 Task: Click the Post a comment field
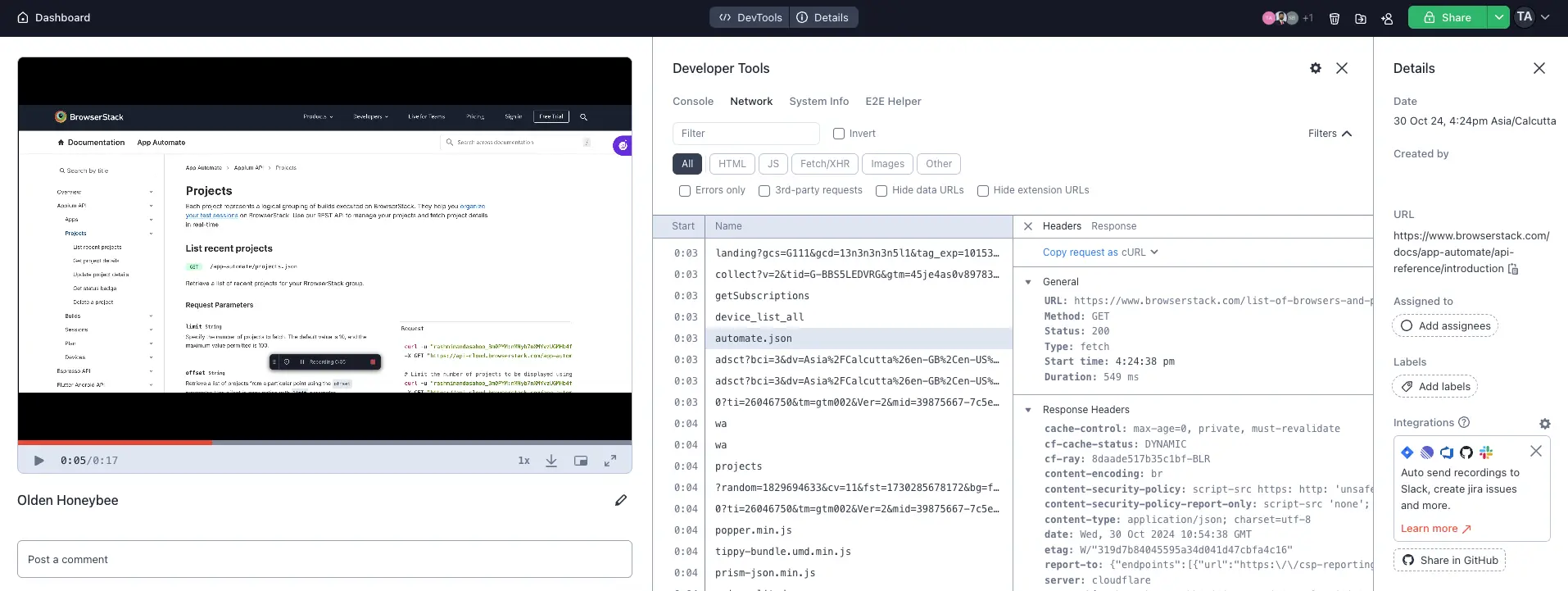pos(324,559)
